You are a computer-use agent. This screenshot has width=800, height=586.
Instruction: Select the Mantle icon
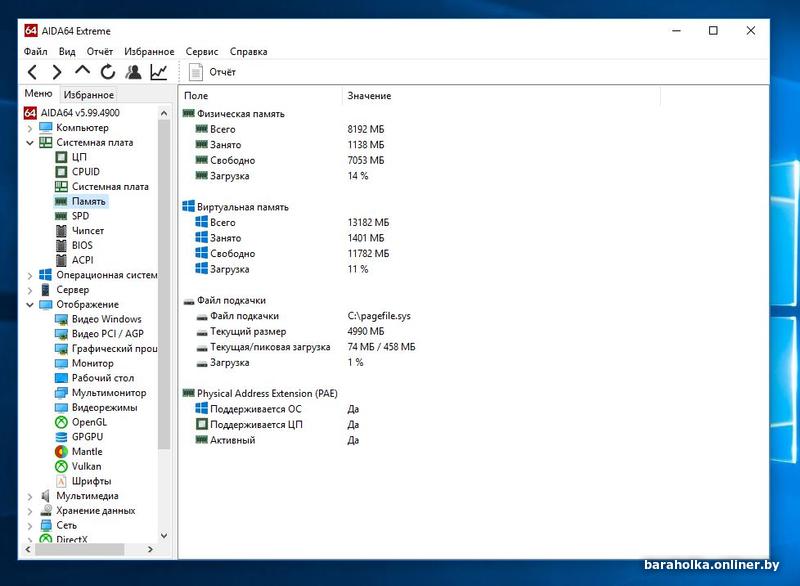tap(61, 452)
